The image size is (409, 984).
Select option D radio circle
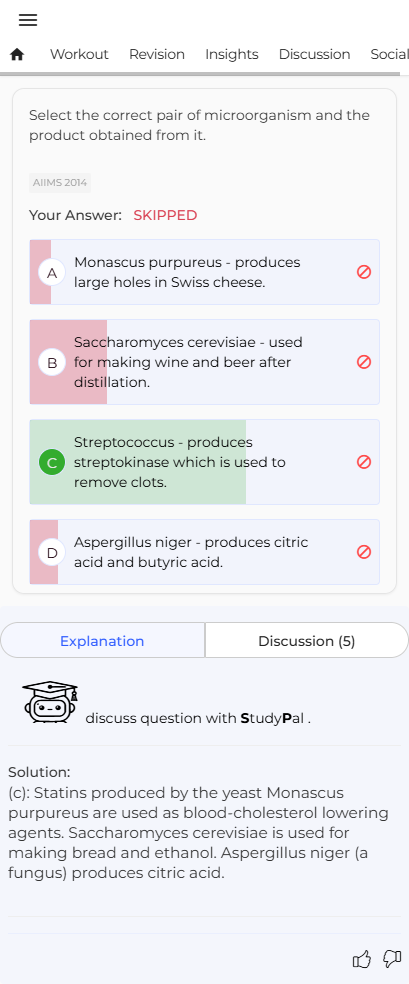tap(52, 553)
